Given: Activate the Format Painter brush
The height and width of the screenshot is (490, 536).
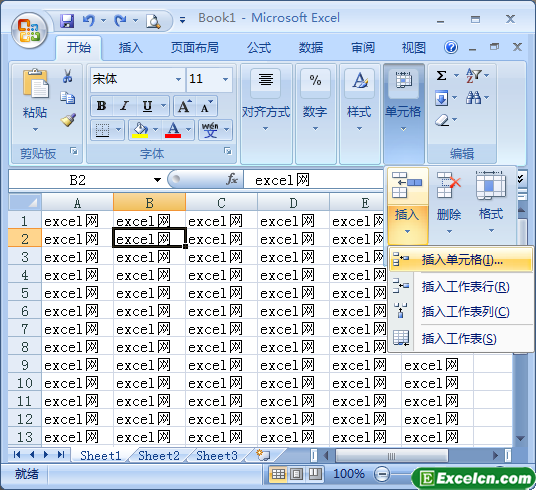Looking at the screenshot, I should 68,120.
